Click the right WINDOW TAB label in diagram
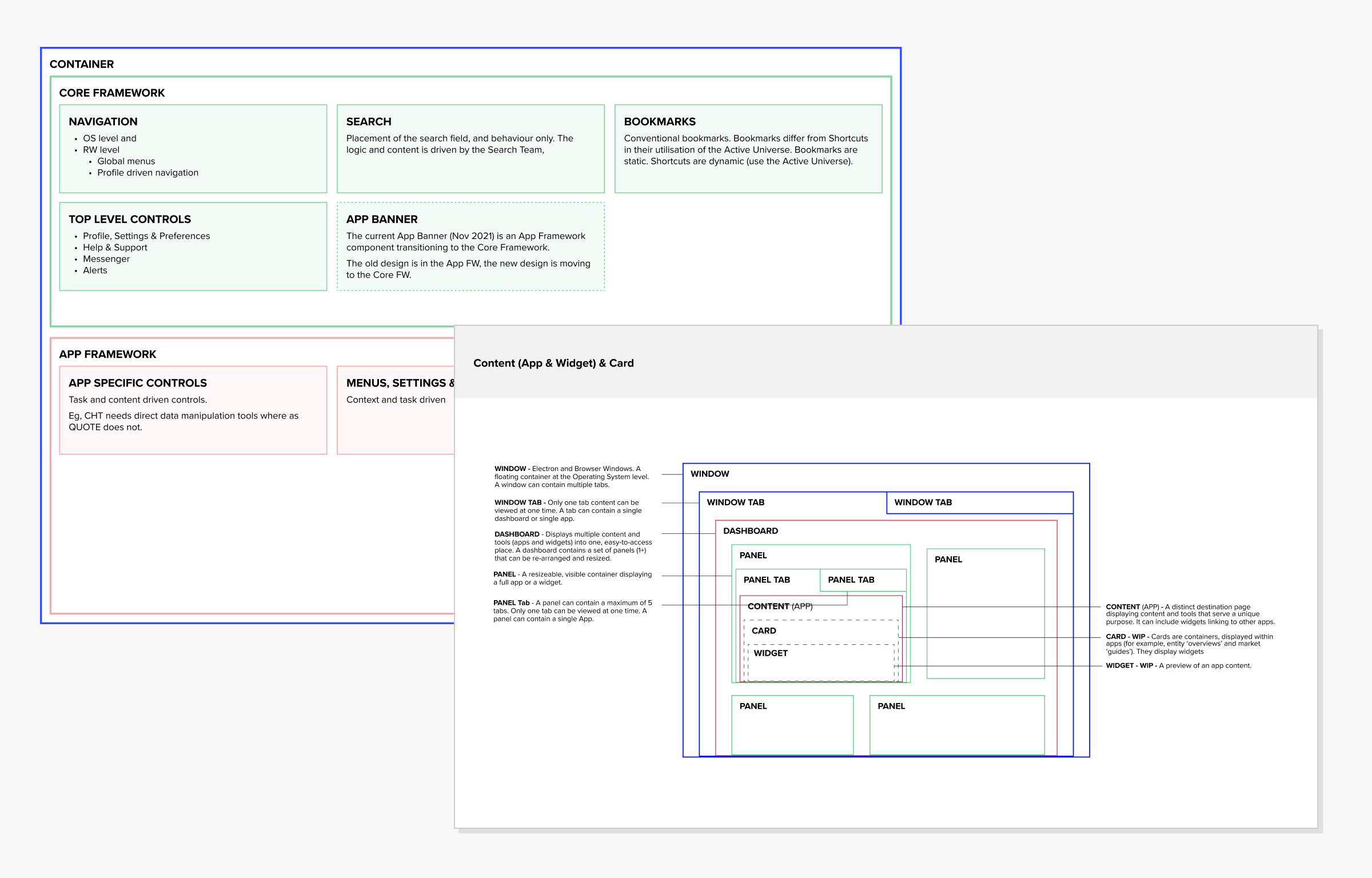 [923, 502]
